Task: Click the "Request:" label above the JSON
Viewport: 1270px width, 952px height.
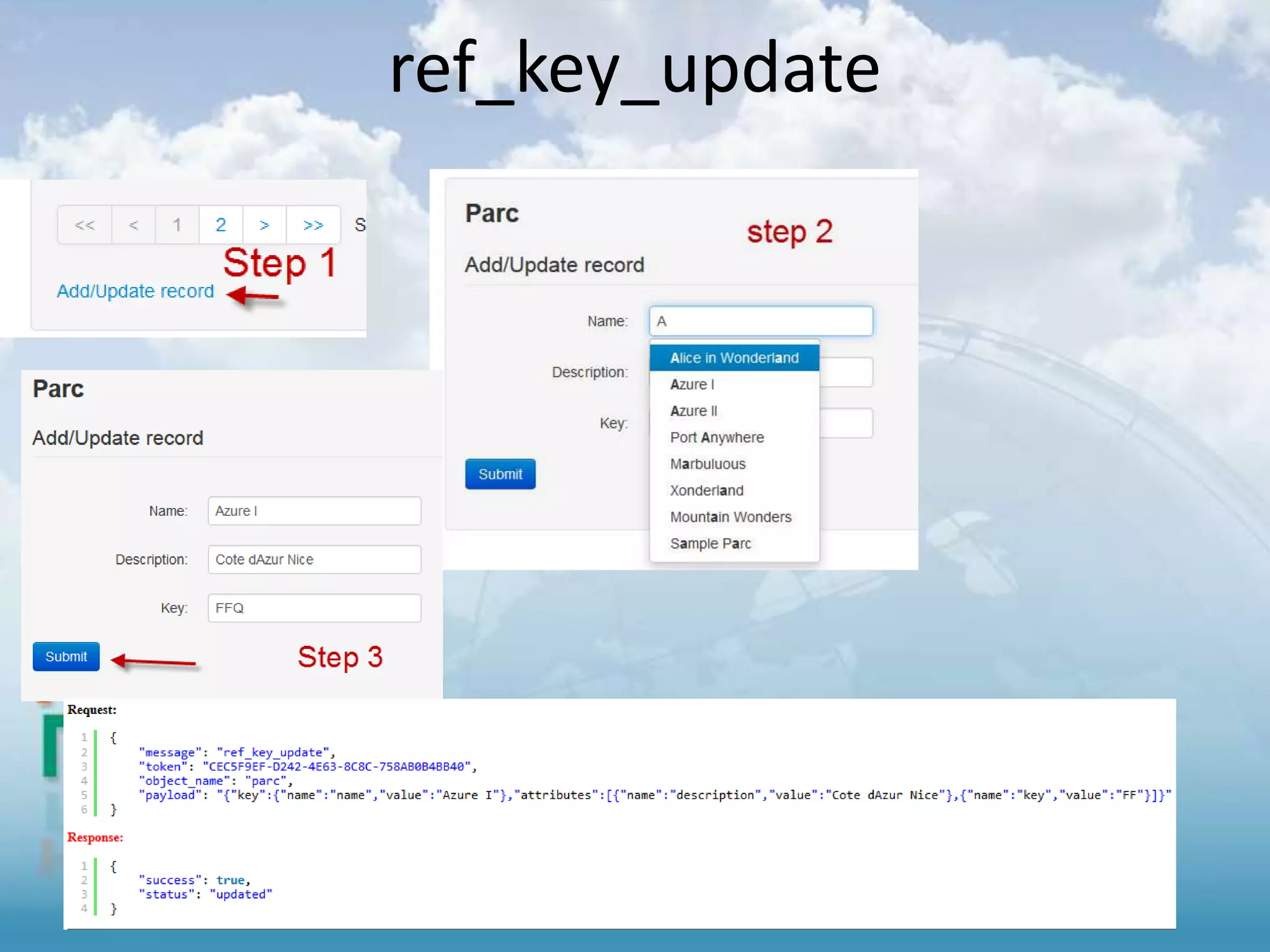Action: 92,710
